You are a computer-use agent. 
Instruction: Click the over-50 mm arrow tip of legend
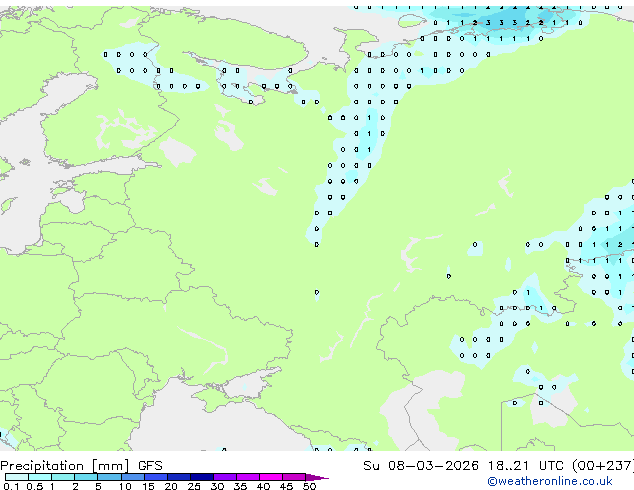pos(317,478)
